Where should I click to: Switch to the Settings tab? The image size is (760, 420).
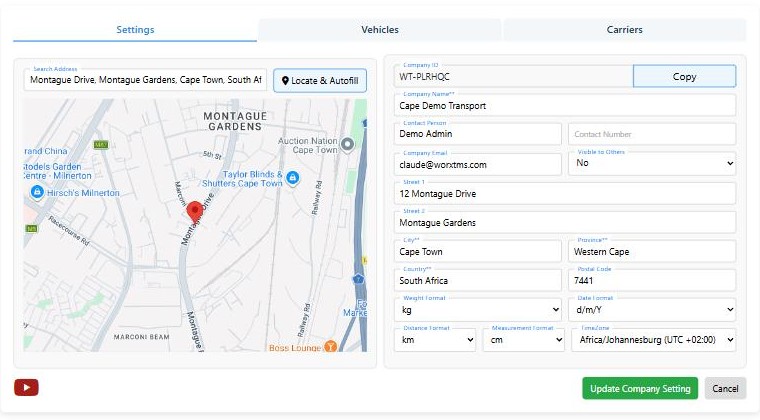tap(135, 30)
